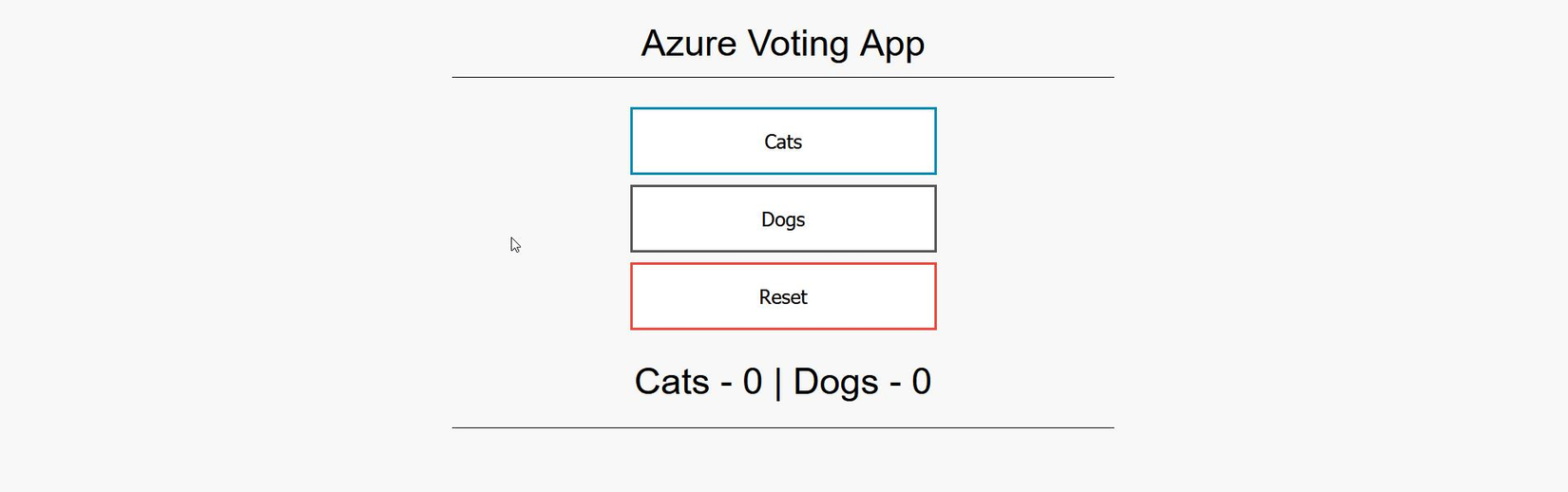1568x492 pixels.
Task: Click the Reset label inside the red button
Action: (x=783, y=297)
